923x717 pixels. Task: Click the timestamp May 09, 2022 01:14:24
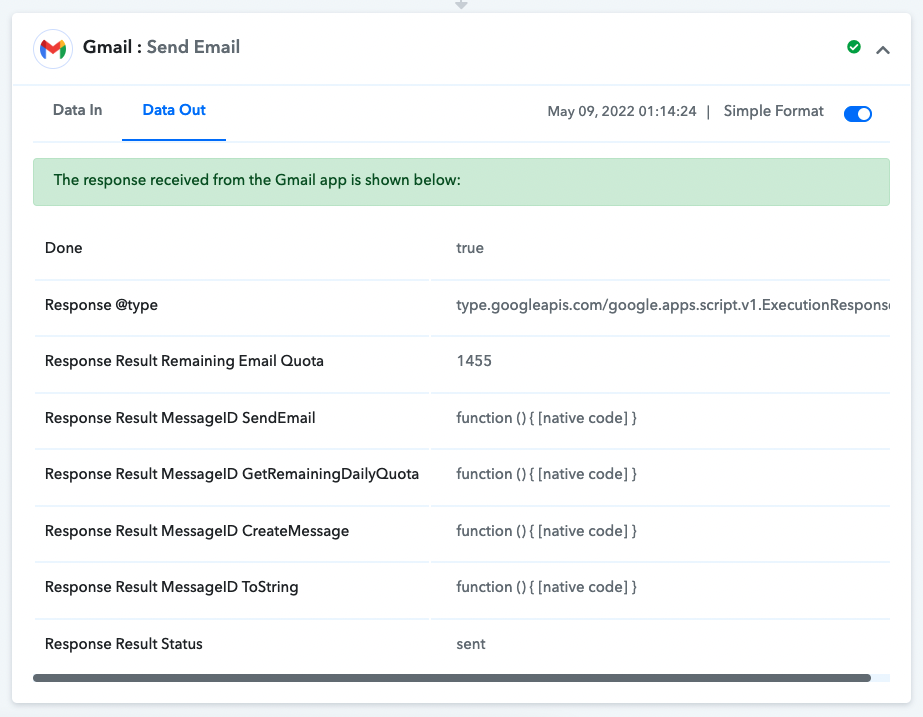tap(621, 112)
